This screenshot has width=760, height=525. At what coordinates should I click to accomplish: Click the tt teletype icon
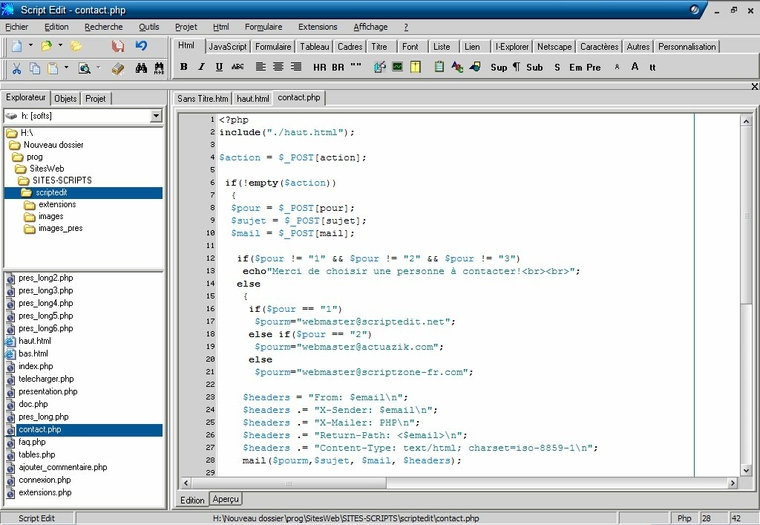[x=652, y=67]
